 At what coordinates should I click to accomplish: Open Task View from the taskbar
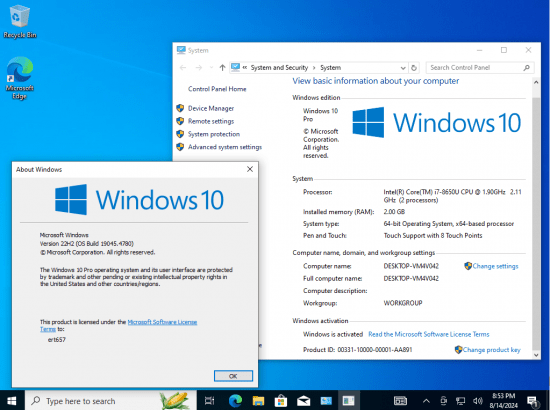click(x=209, y=401)
